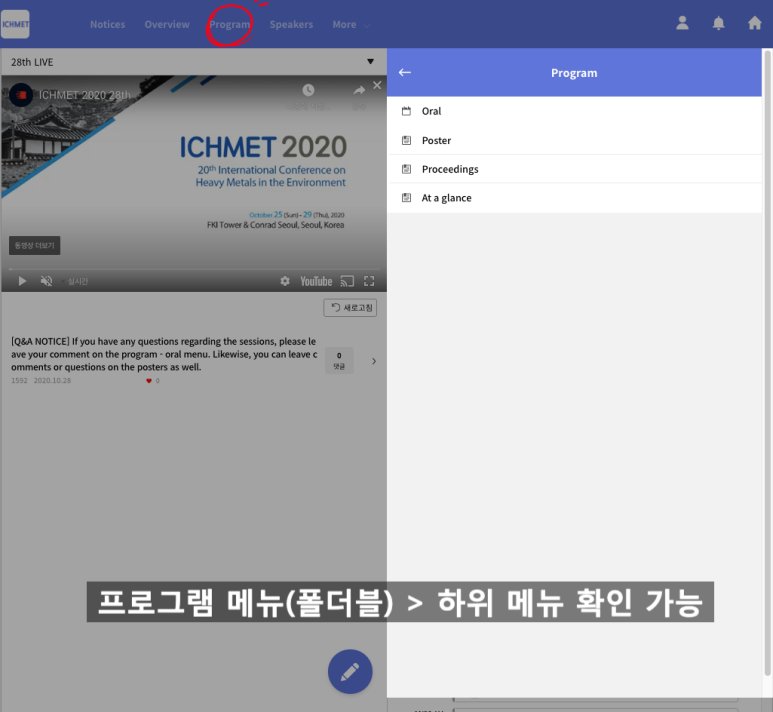Click the 새로고침 refresh button
This screenshot has height=712, width=773.
click(350, 308)
